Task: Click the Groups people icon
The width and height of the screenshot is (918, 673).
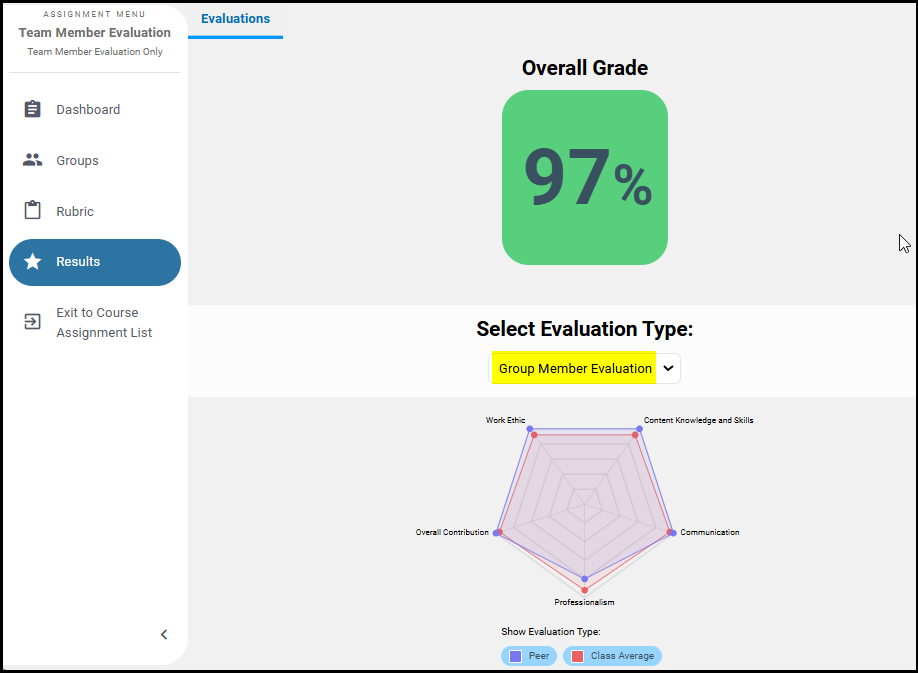Action: 33,160
